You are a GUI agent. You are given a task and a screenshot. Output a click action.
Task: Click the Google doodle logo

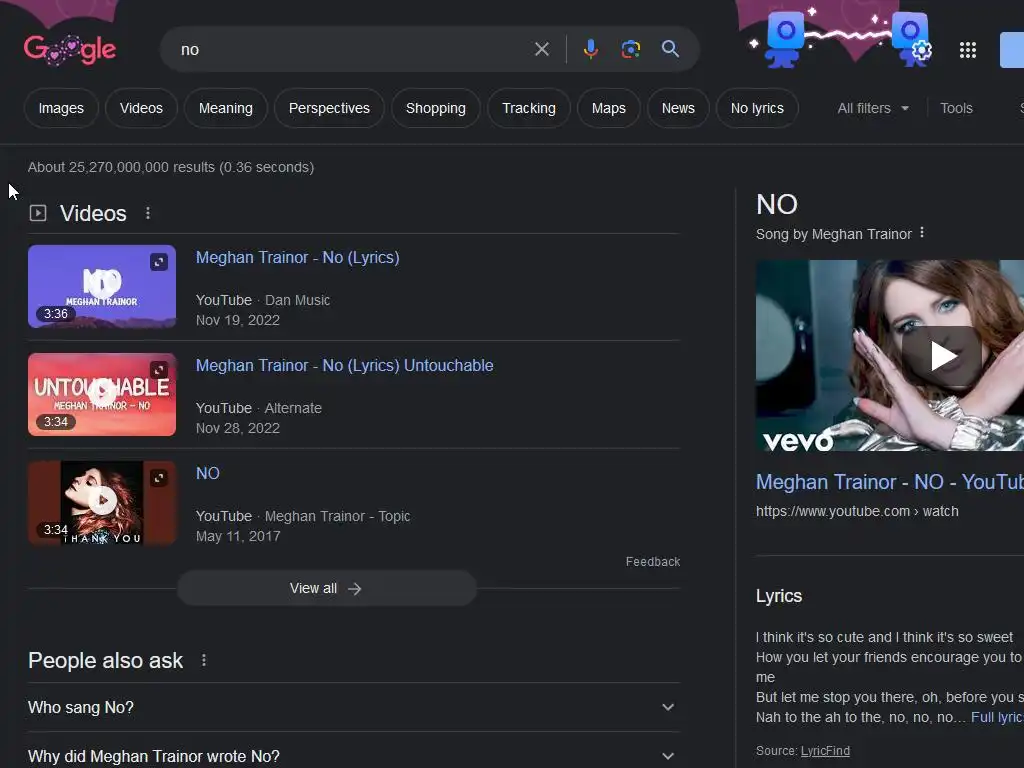(70, 49)
